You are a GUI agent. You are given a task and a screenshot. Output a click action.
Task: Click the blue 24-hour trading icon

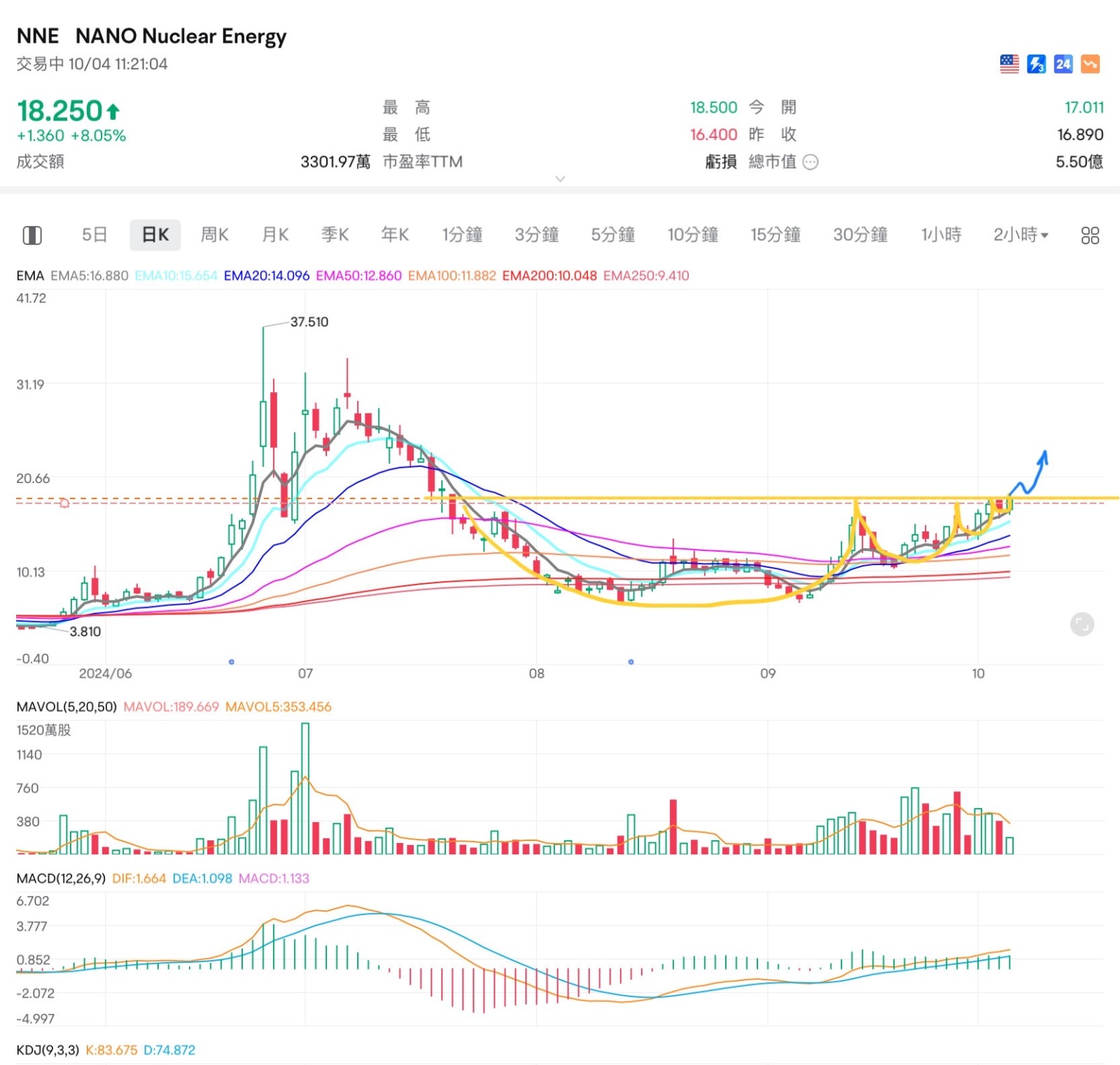tap(1063, 64)
